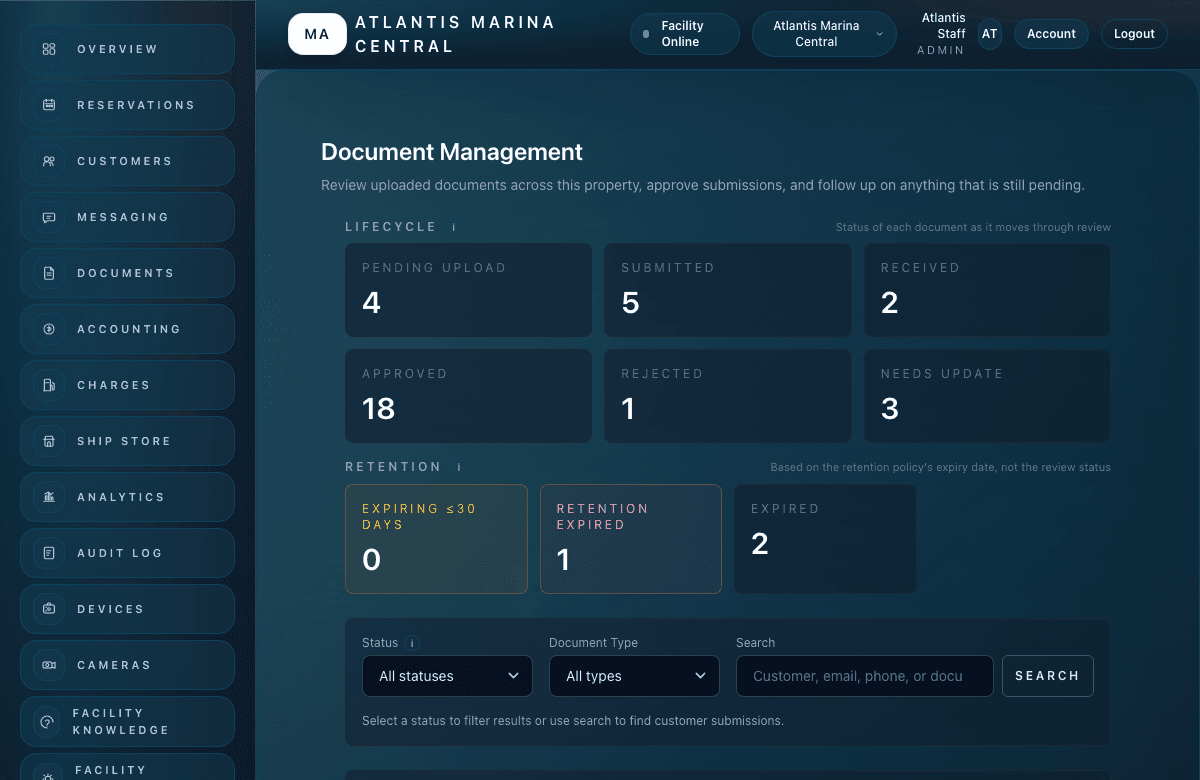Viewport: 1200px width, 780px height.
Task: Click the Analytics chart icon
Action: pos(49,497)
